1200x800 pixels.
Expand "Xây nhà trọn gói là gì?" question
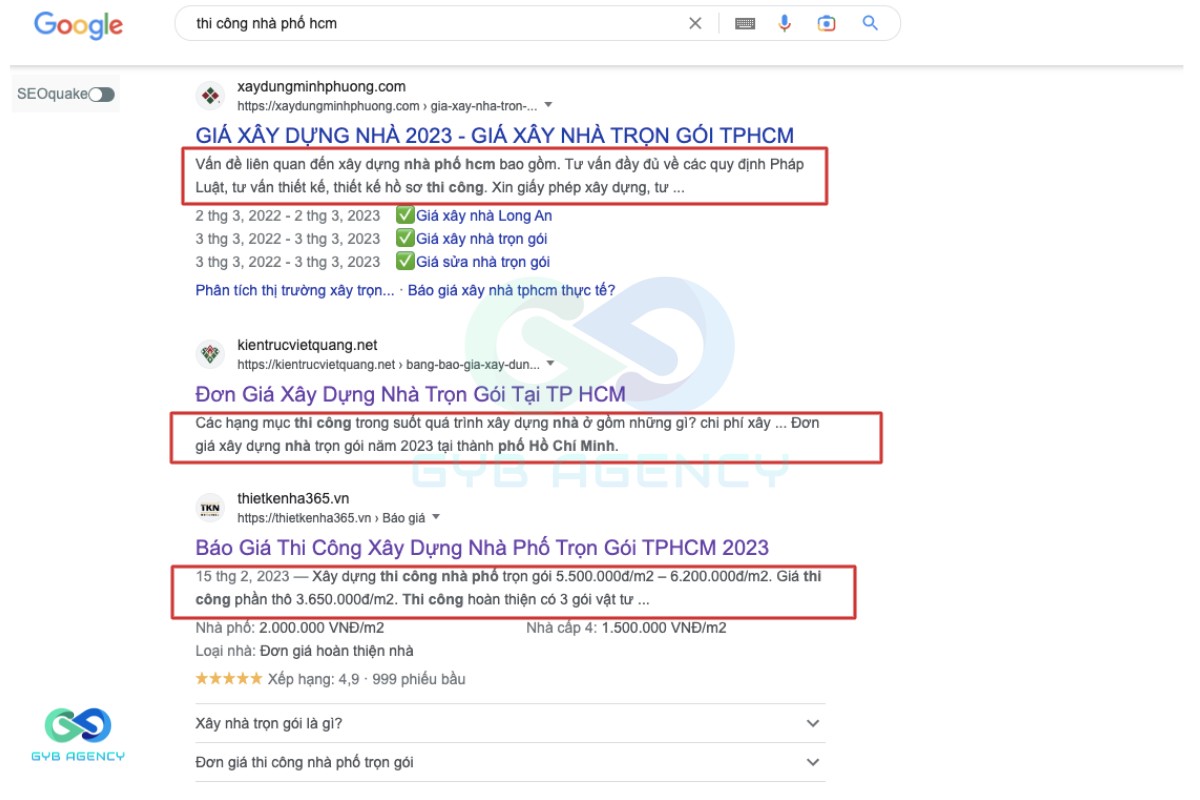510,723
